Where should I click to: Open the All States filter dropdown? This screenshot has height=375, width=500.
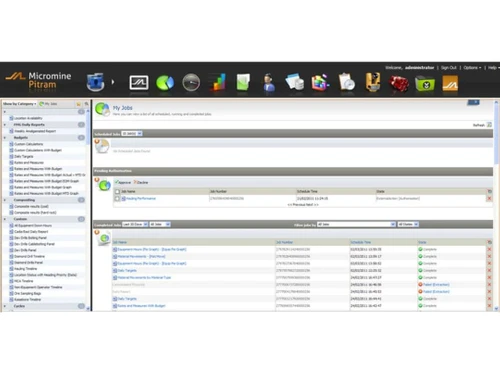click(408, 224)
